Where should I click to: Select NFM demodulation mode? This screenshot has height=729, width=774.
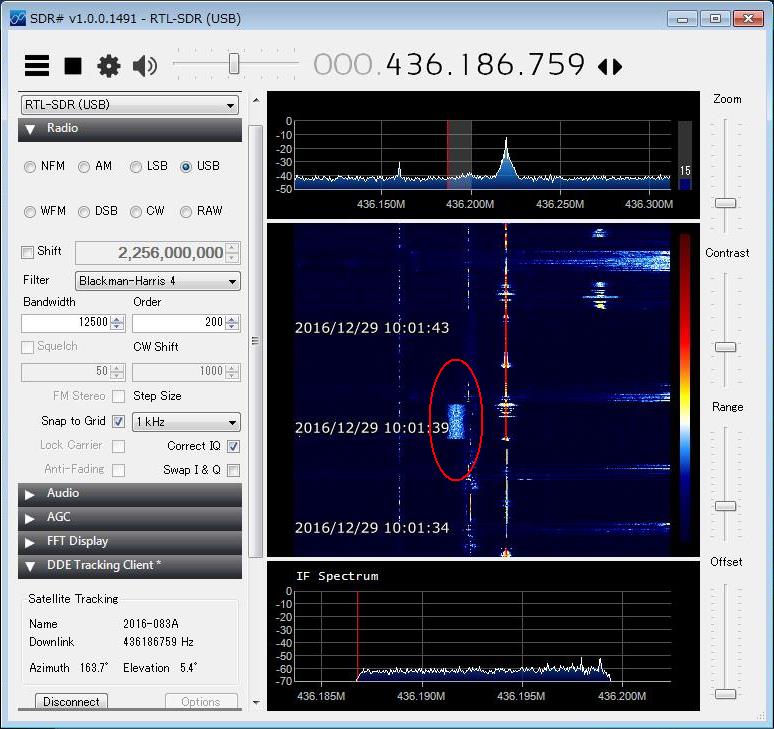pyautogui.click(x=30, y=167)
